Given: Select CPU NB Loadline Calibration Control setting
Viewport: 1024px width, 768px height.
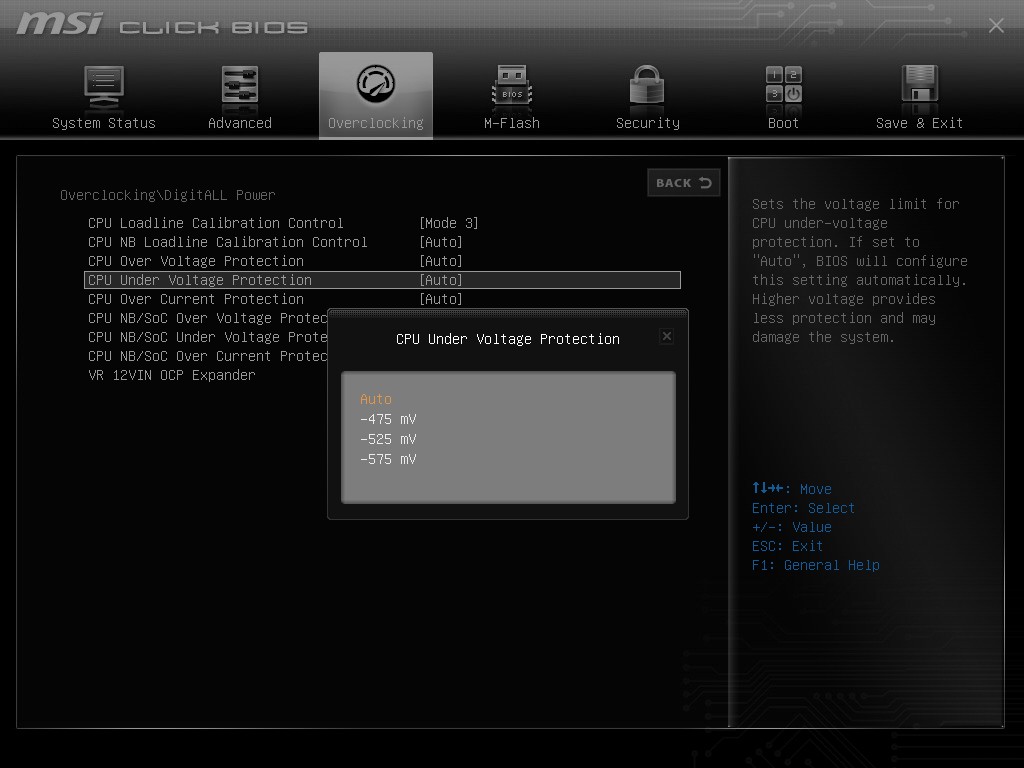Looking at the screenshot, I should point(227,242).
